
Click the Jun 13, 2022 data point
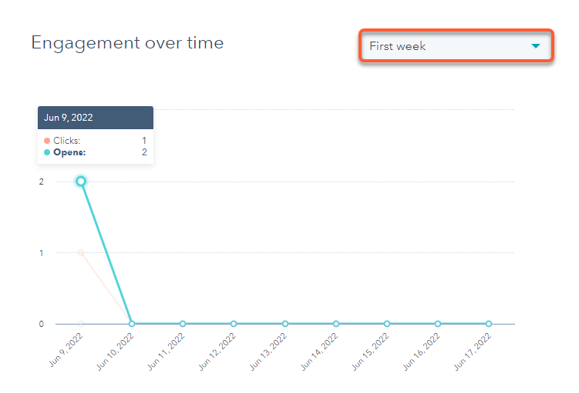coord(285,324)
